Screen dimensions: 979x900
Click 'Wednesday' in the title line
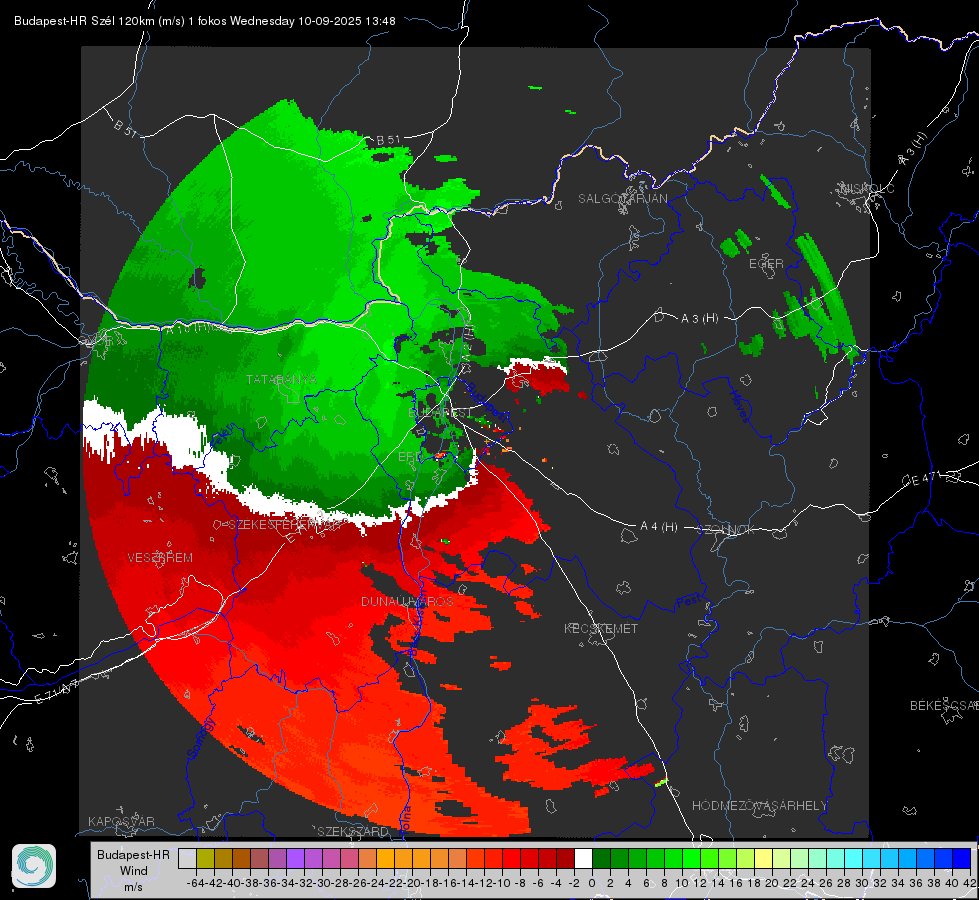point(262,21)
